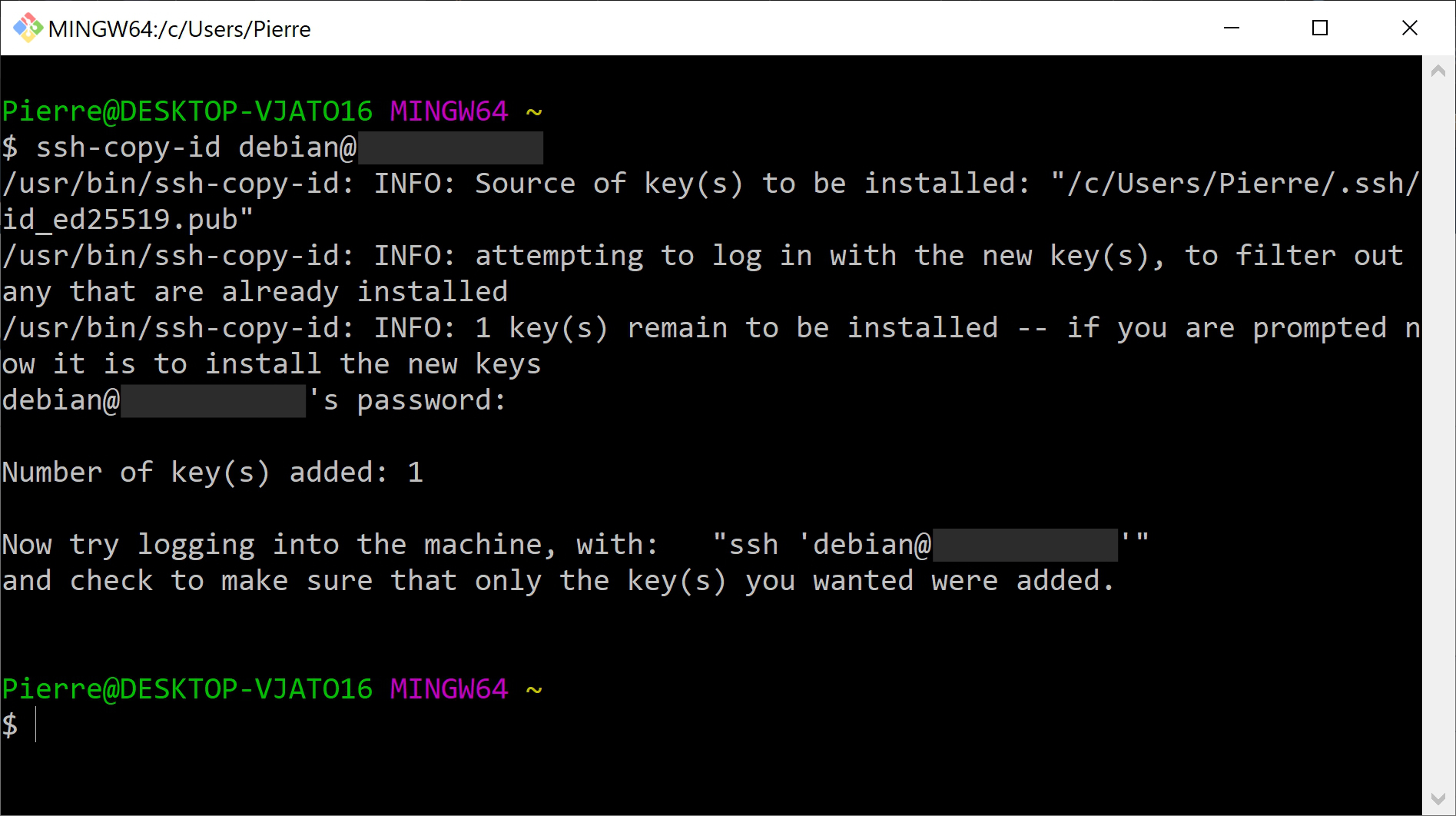Maximize the MINGW64 terminal window
The height and width of the screenshot is (816, 1456).
point(1320,28)
